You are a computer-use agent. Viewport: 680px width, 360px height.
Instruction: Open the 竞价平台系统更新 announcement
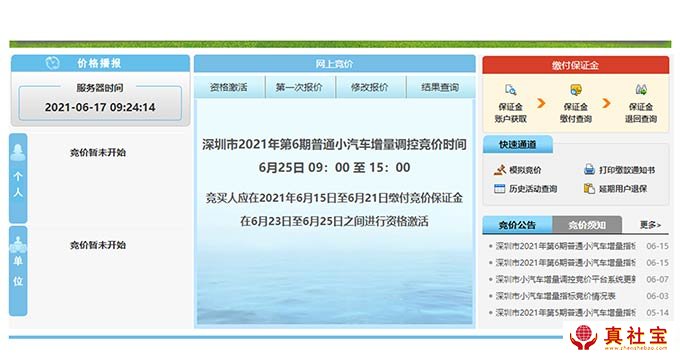[566, 279]
